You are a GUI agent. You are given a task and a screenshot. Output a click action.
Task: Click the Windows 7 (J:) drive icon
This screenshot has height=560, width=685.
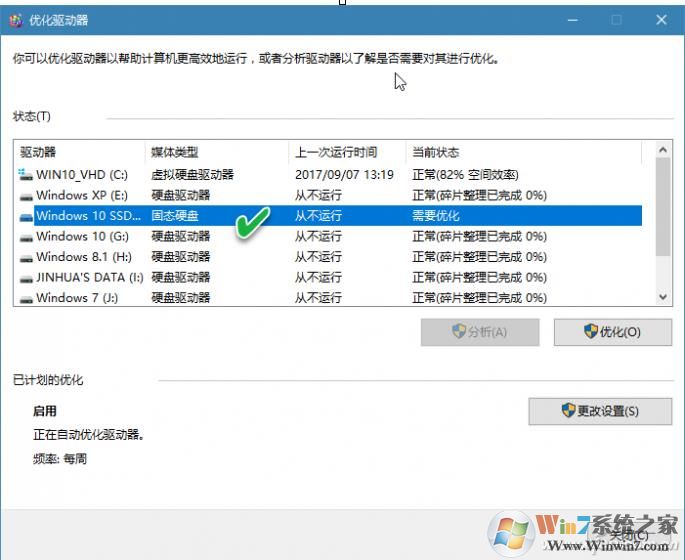(25, 298)
